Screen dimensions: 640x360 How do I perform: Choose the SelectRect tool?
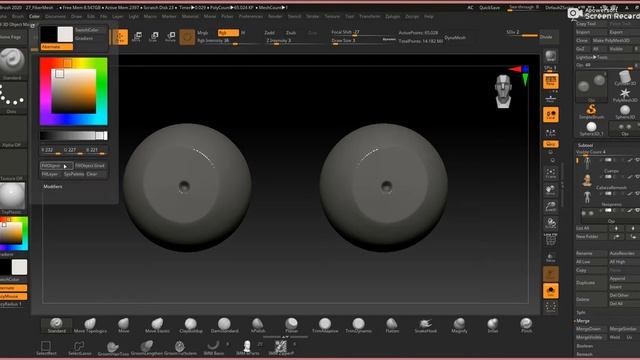46,348
